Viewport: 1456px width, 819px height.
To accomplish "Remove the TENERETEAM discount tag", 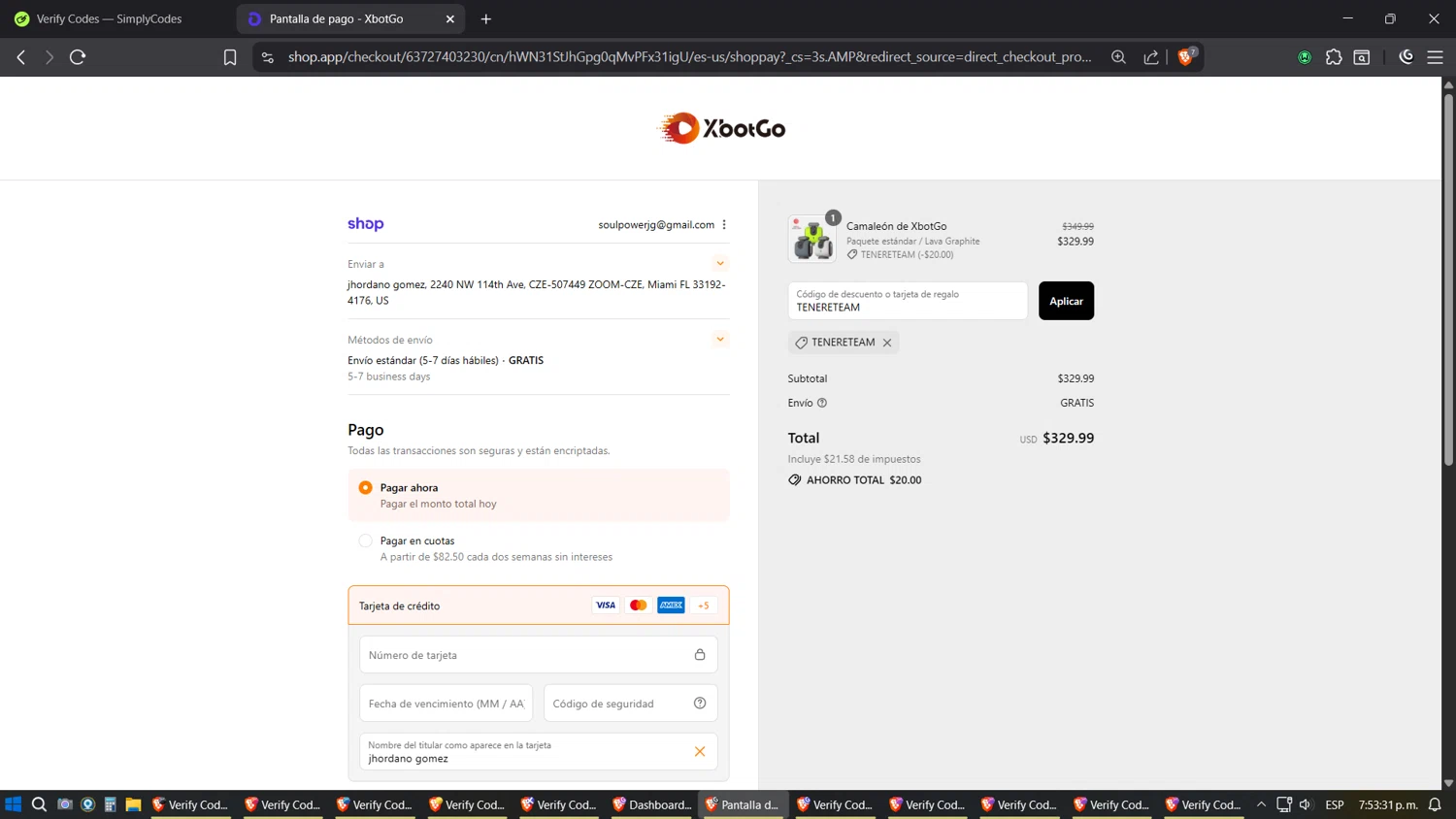I will point(887,343).
